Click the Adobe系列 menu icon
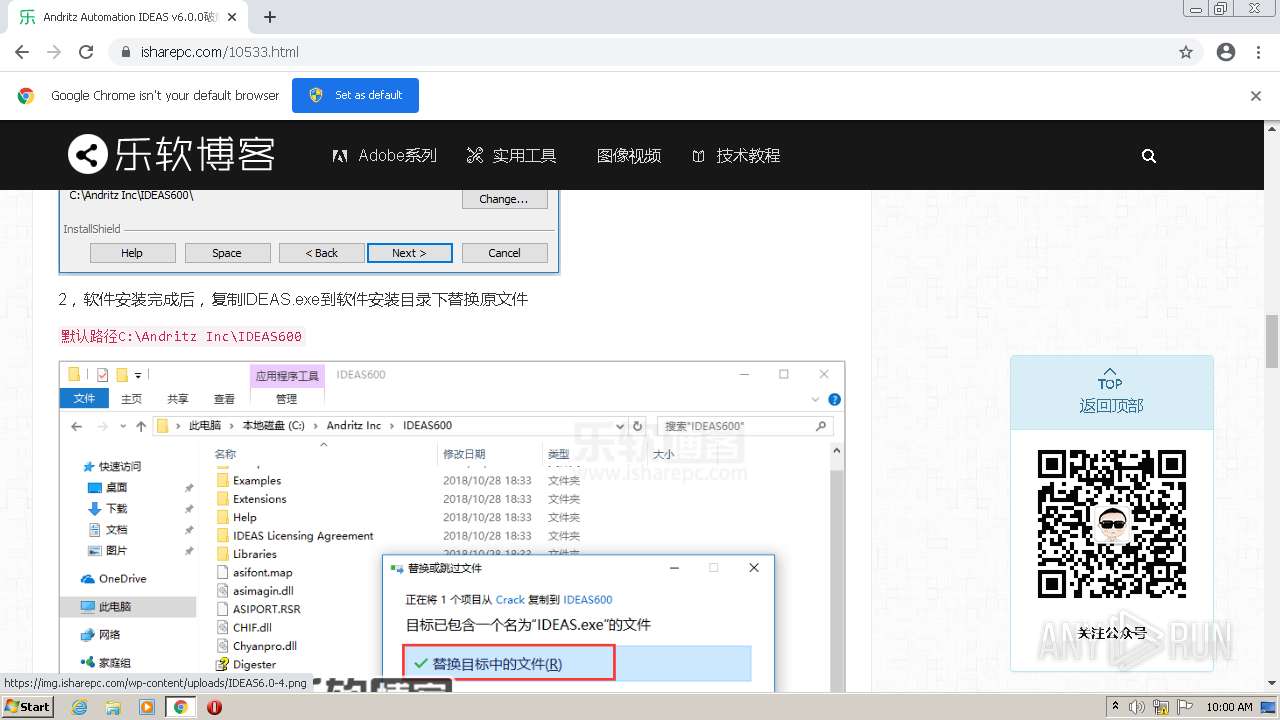The width and height of the screenshot is (1280, 720). tap(340, 156)
